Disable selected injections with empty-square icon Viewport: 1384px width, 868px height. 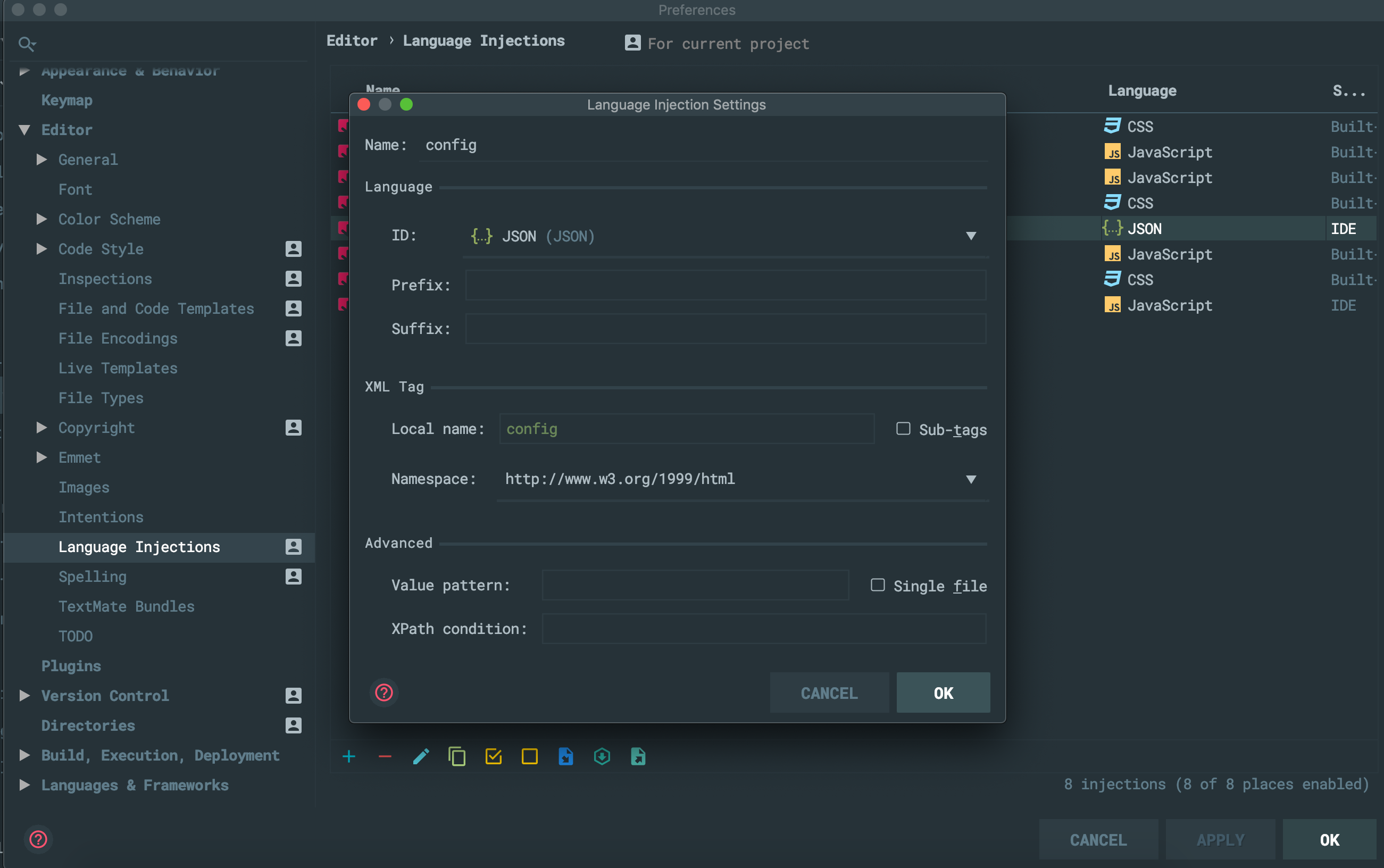coord(529,757)
